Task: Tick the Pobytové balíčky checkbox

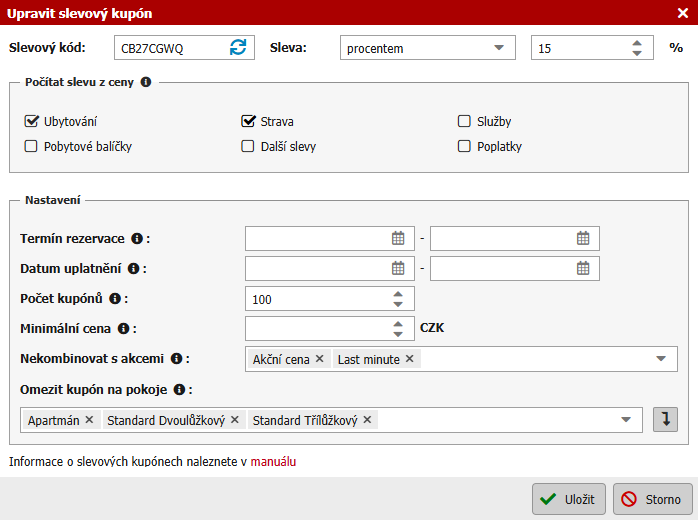Action: (31, 146)
